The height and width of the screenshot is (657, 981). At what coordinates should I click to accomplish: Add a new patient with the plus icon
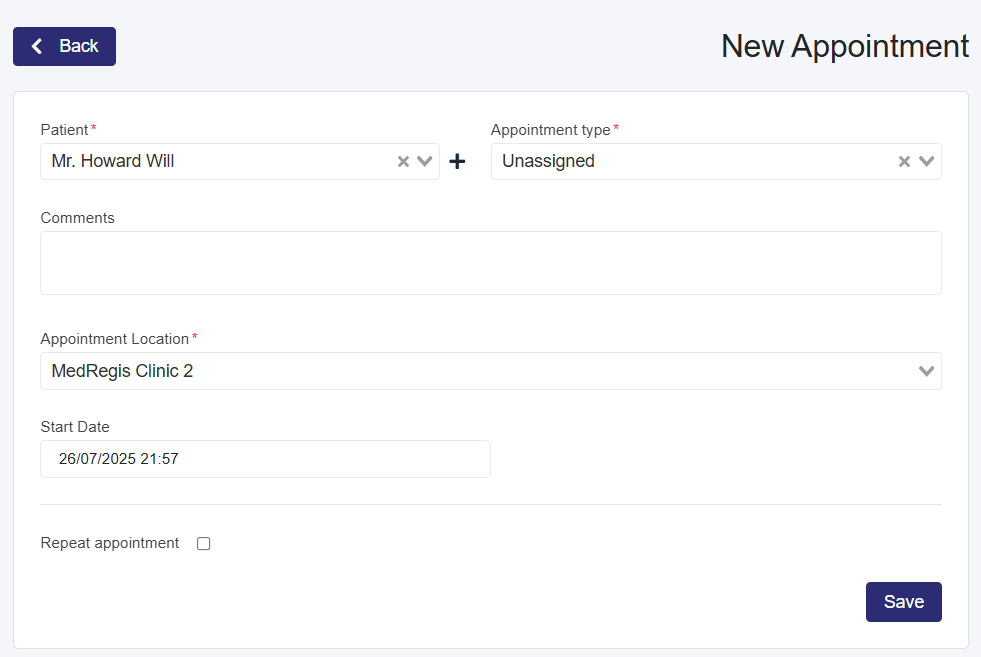(x=457, y=162)
